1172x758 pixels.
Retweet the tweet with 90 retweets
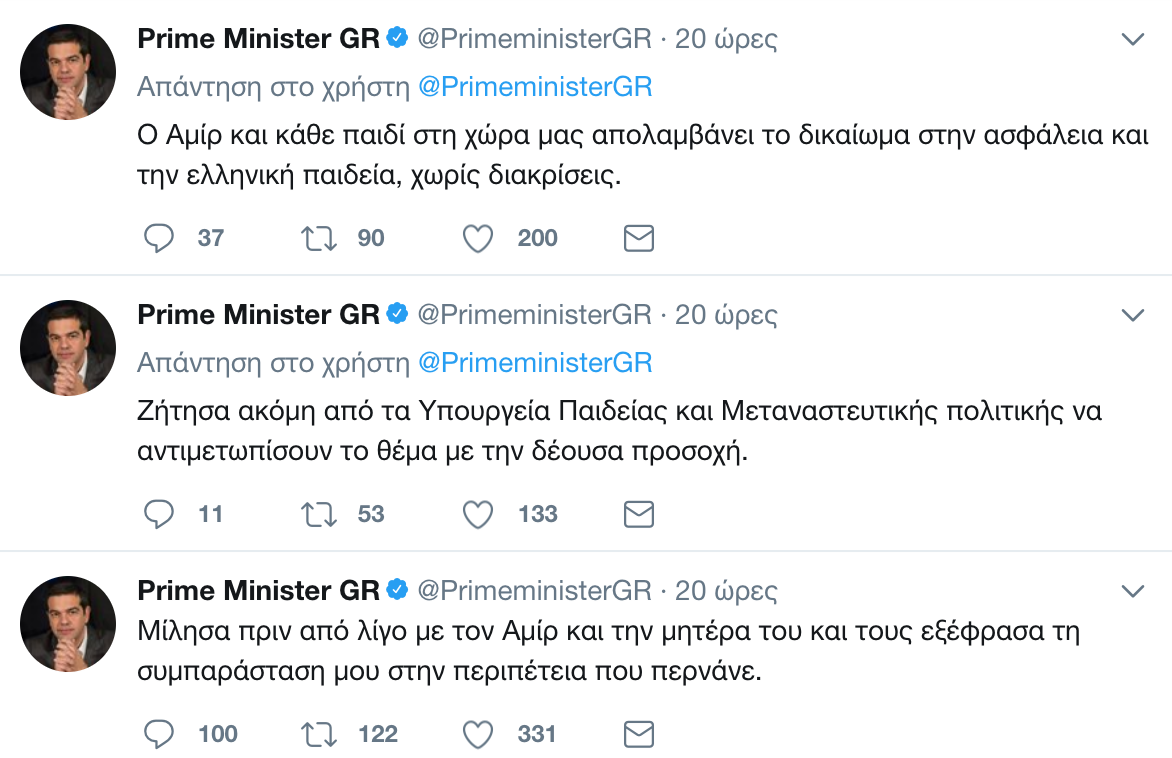[x=319, y=238]
